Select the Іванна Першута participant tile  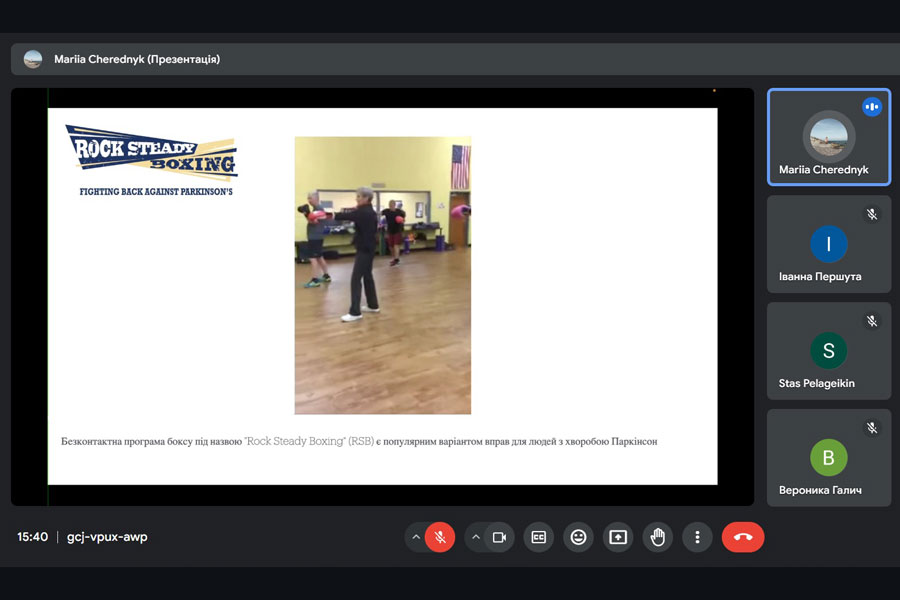click(x=829, y=244)
